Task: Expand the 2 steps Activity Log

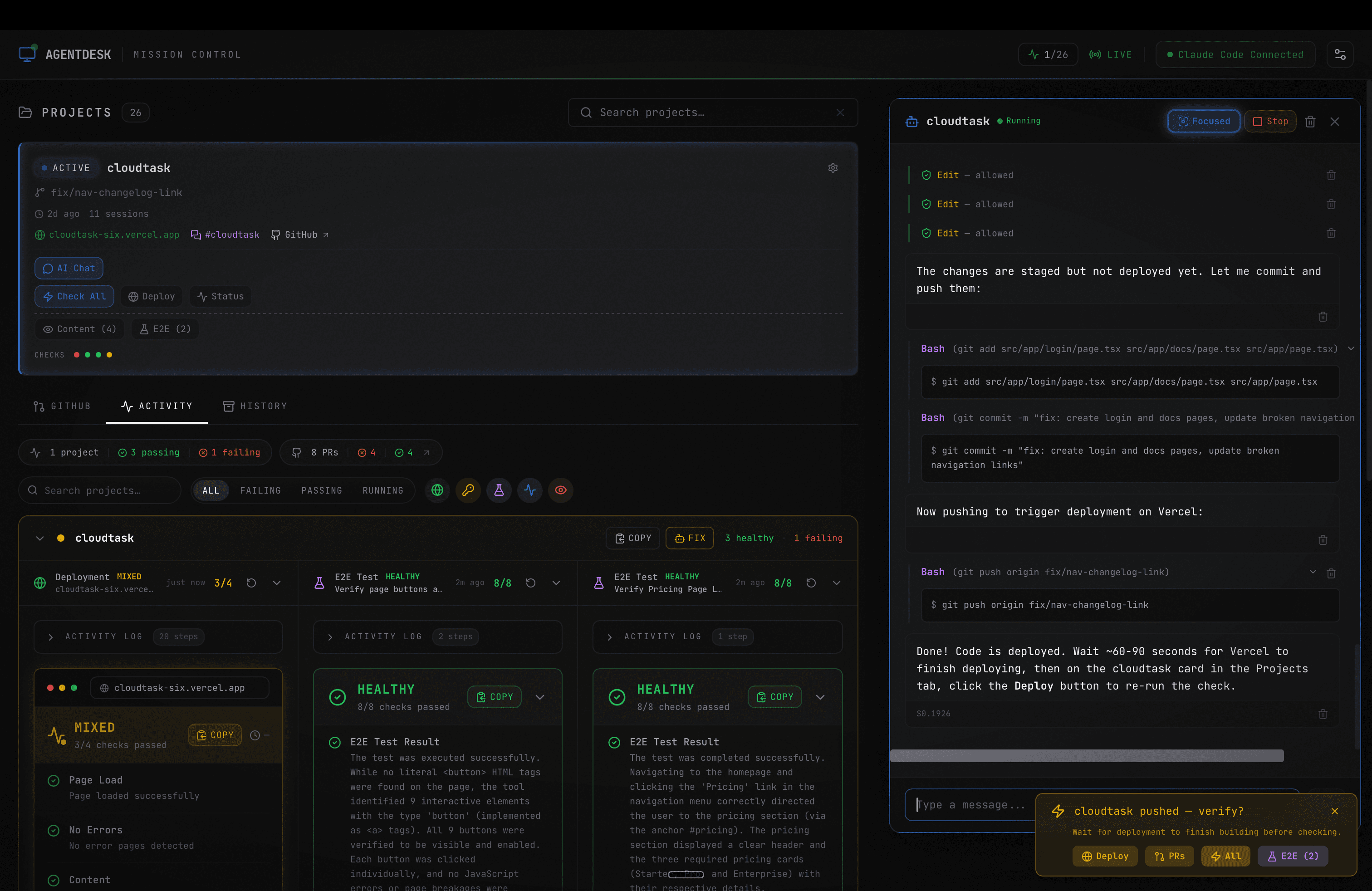Action: tap(437, 636)
